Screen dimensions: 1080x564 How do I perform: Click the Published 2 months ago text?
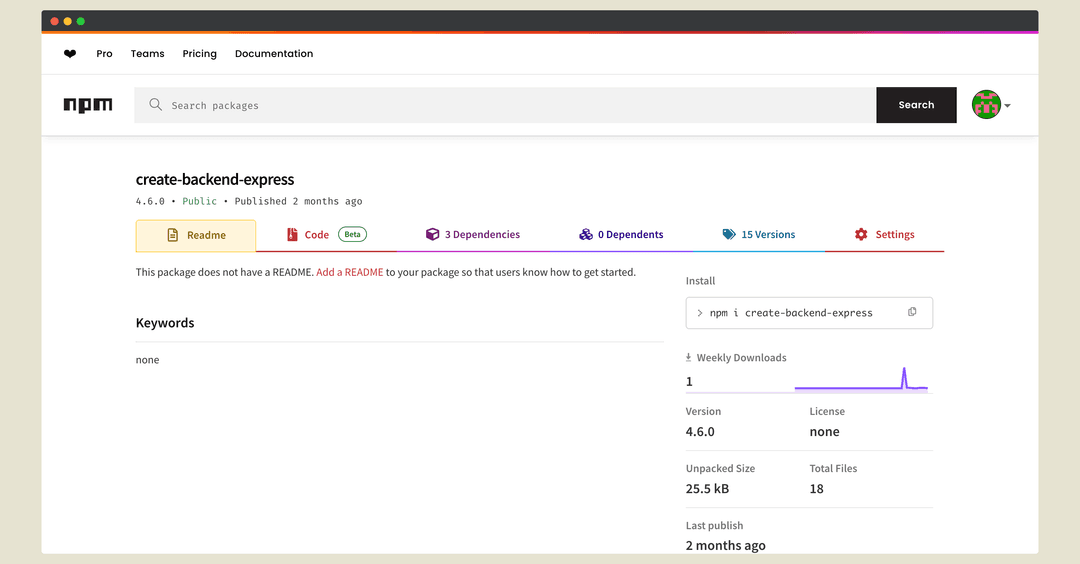click(x=298, y=201)
